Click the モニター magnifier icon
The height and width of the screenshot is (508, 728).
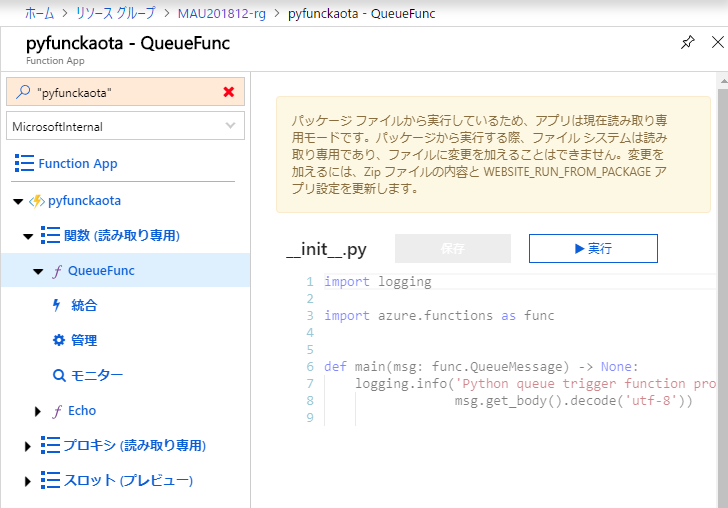[x=59, y=375]
